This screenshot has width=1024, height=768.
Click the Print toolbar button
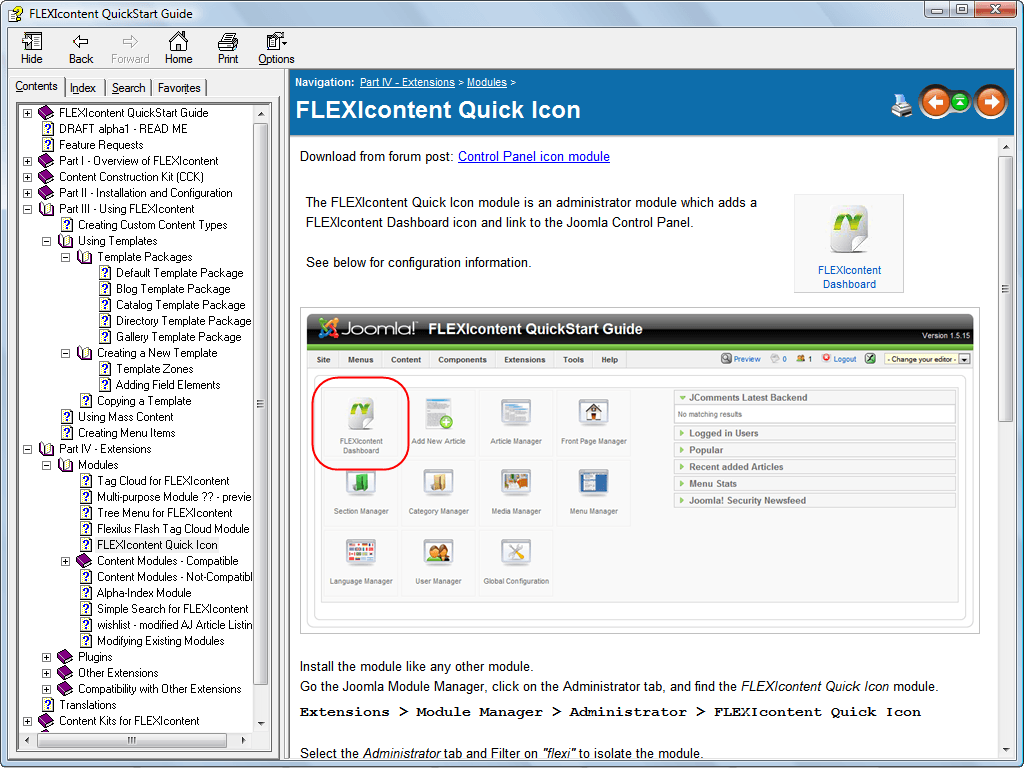click(228, 48)
